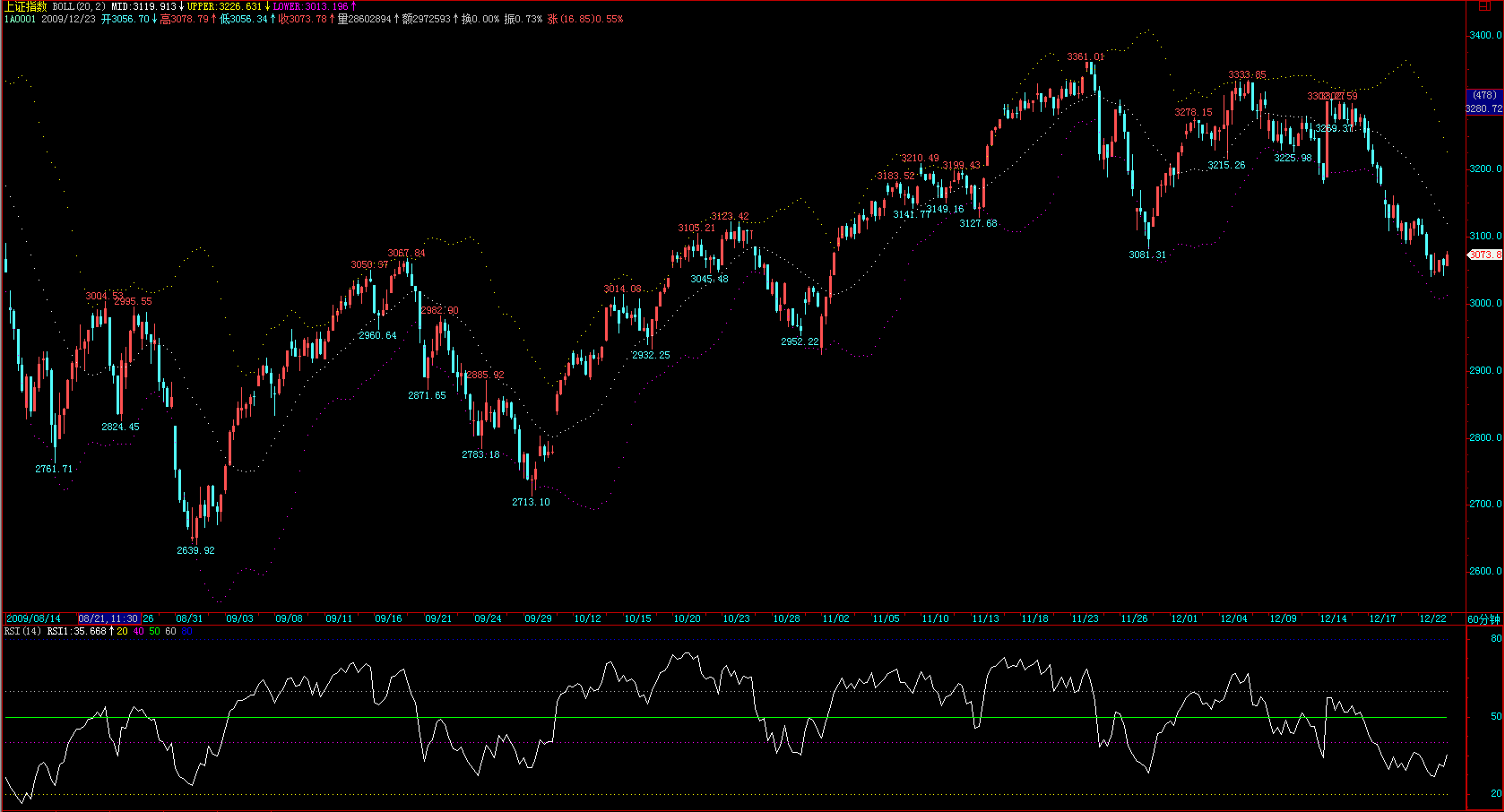Click the 3278.15 high label

tap(1193, 112)
